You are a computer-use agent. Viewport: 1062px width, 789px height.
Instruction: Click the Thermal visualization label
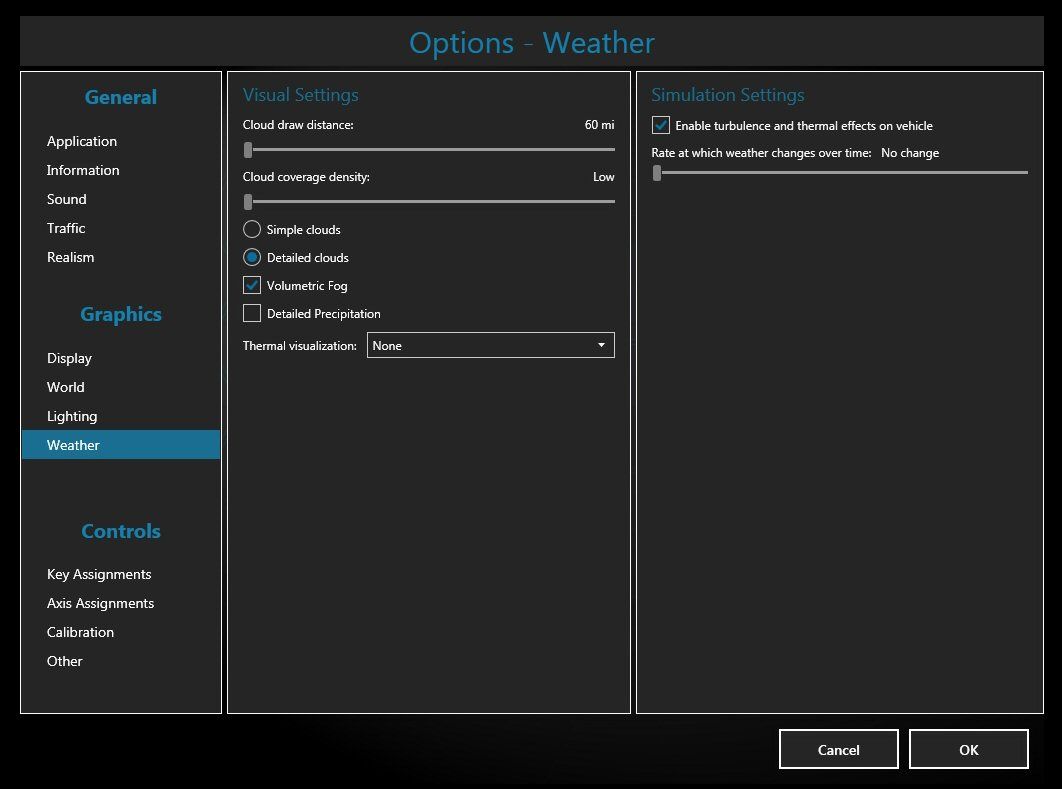[299, 345]
